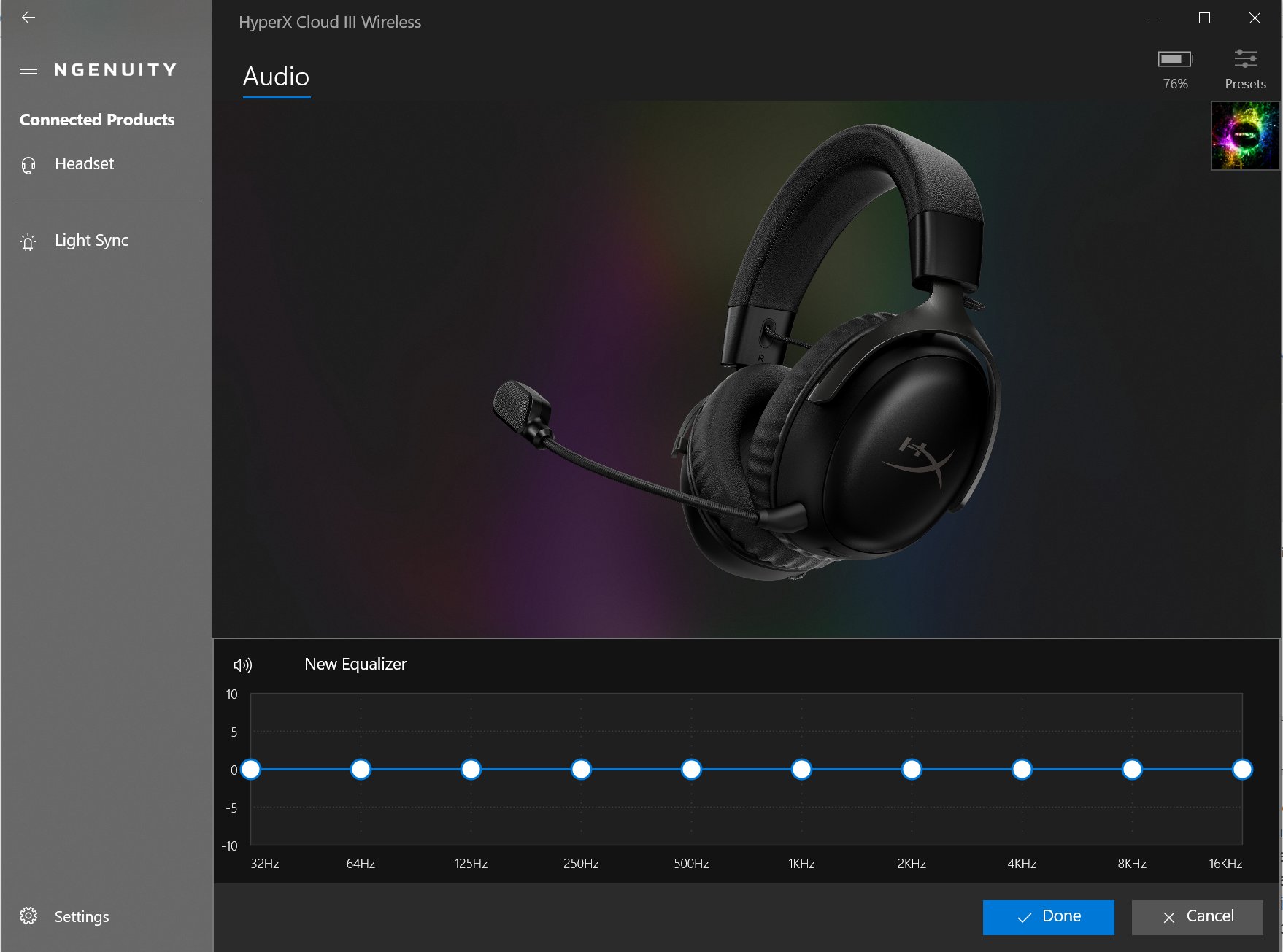1283x952 pixels.
Task: Click the Light Sync lamp icon
Action: [28, 241]
